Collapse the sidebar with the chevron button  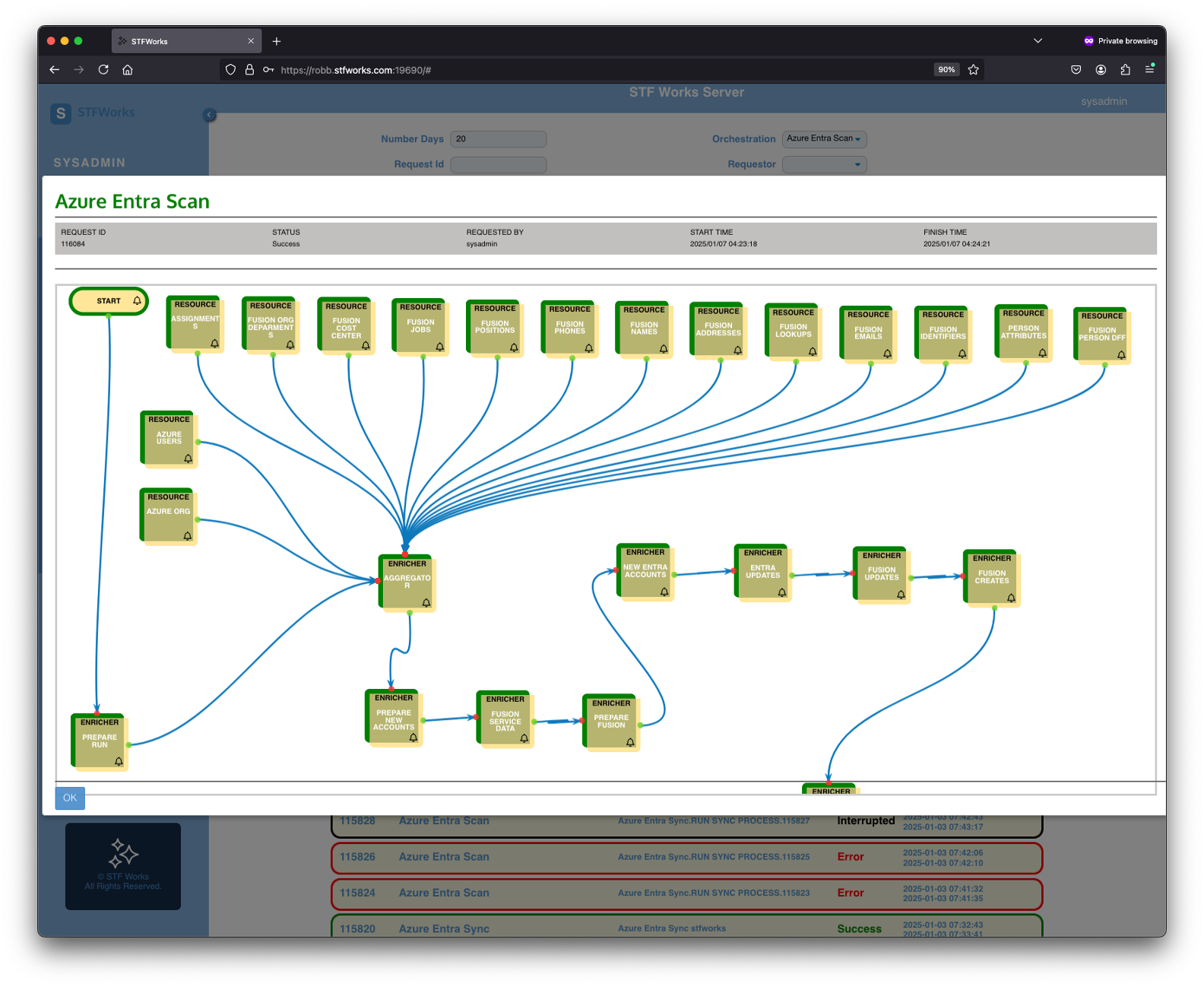point(210,115)
